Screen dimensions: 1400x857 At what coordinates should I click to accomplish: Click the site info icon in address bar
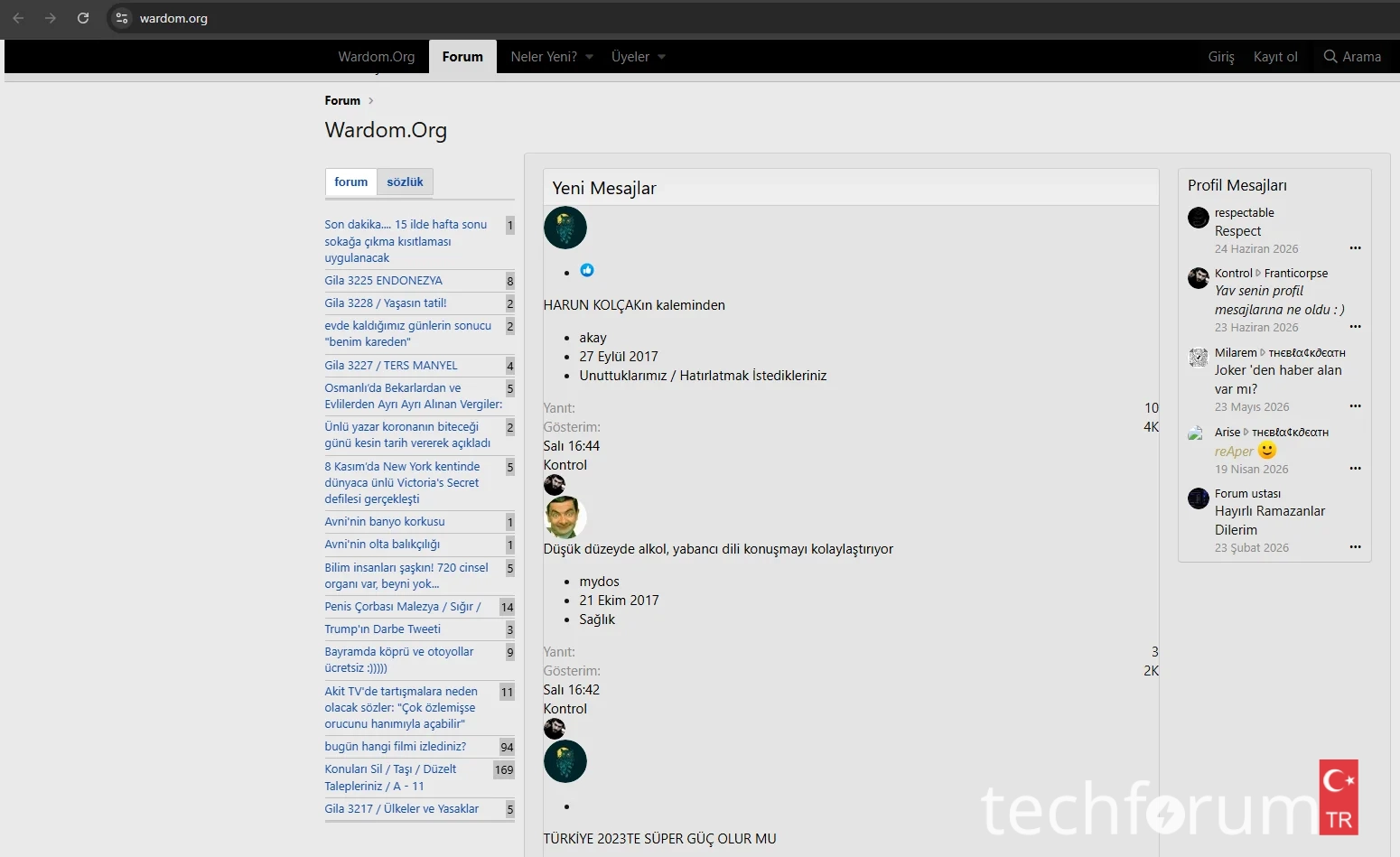pos(122,18)
